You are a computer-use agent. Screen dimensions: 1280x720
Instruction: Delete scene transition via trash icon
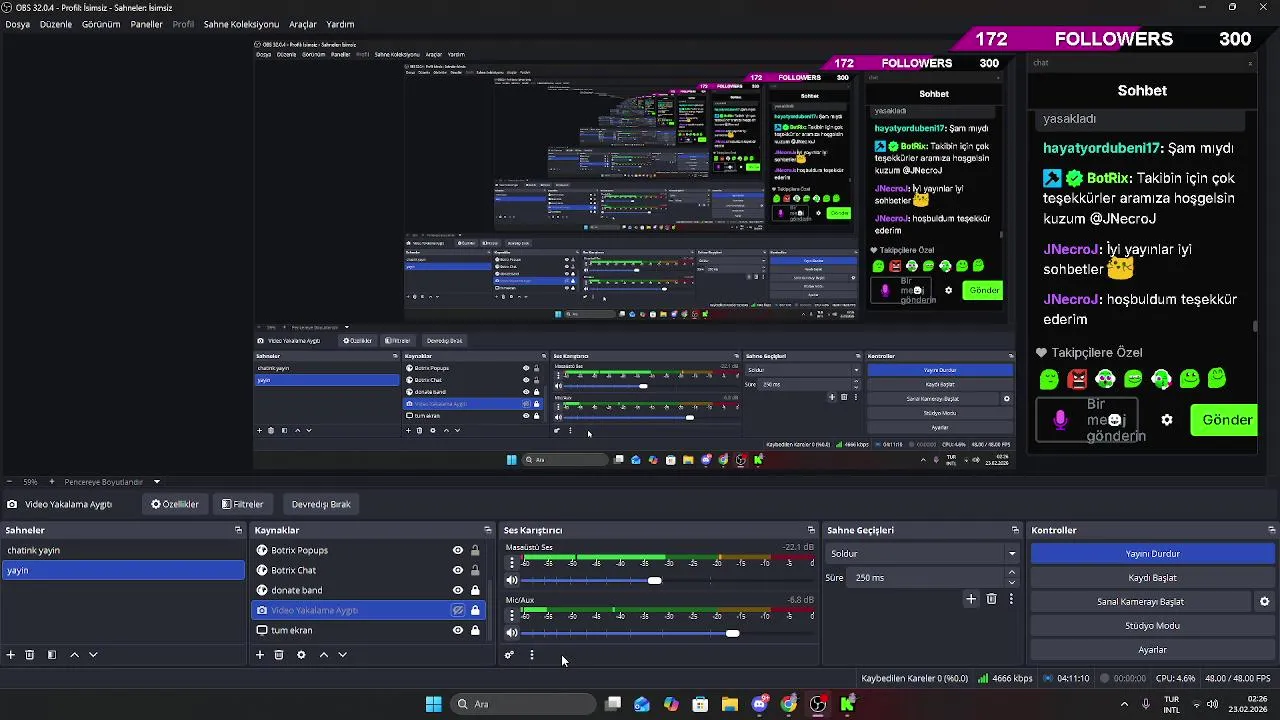(x=991, y=599)
